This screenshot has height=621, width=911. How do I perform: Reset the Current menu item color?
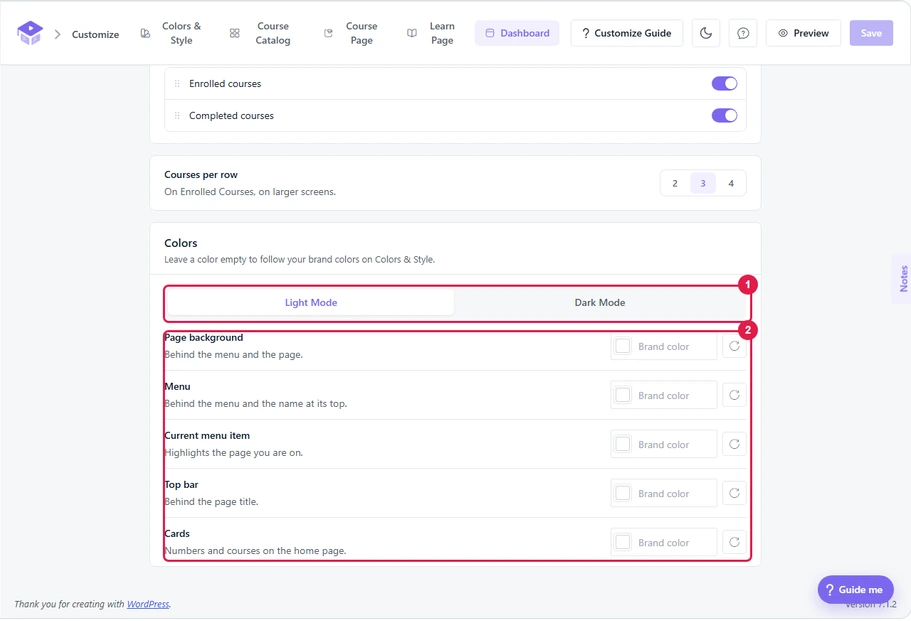734,444
